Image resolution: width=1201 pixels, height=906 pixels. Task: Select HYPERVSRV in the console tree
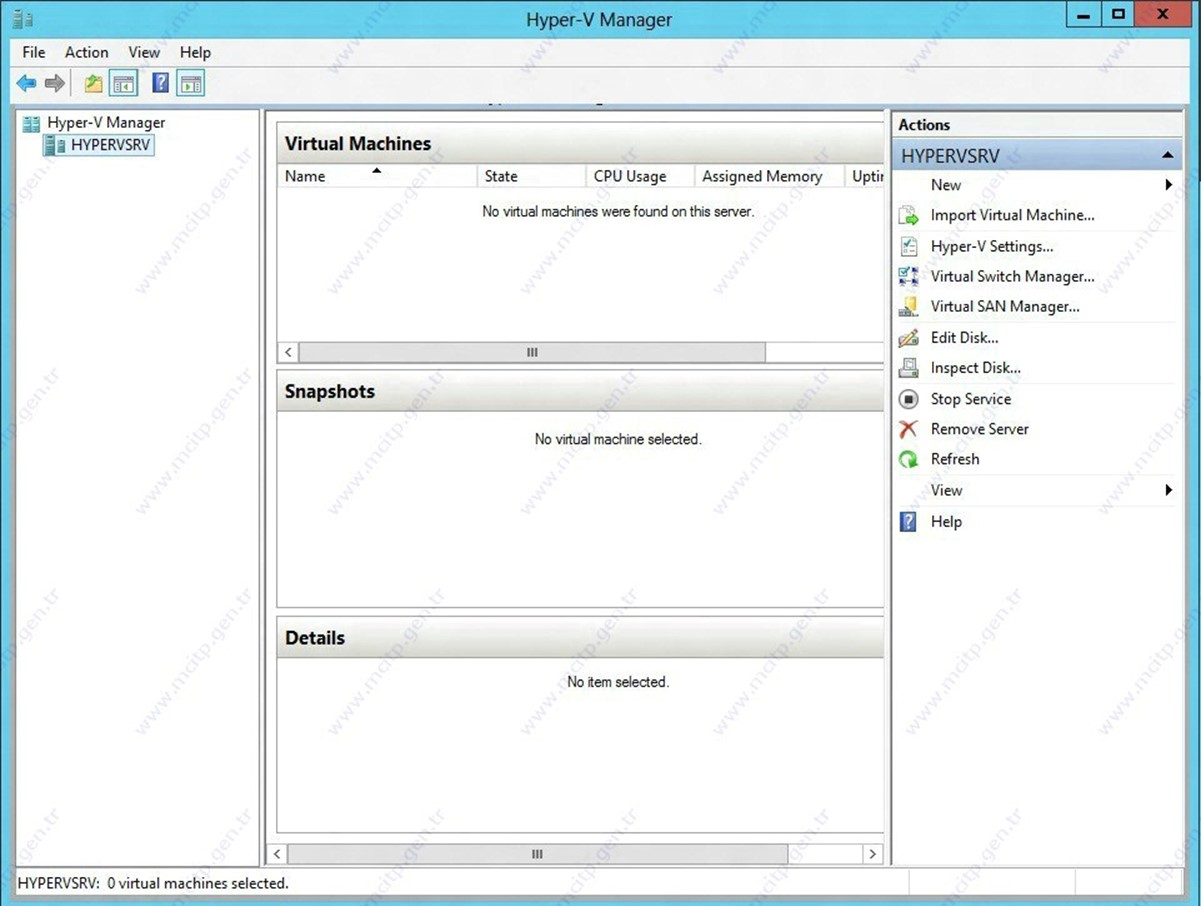pos(112,145)
